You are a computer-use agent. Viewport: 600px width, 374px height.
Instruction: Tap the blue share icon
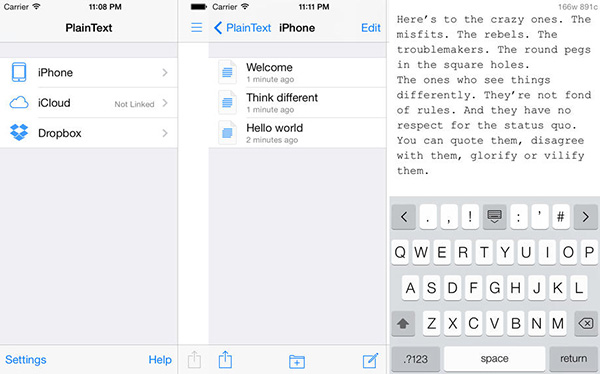(225, 359)
